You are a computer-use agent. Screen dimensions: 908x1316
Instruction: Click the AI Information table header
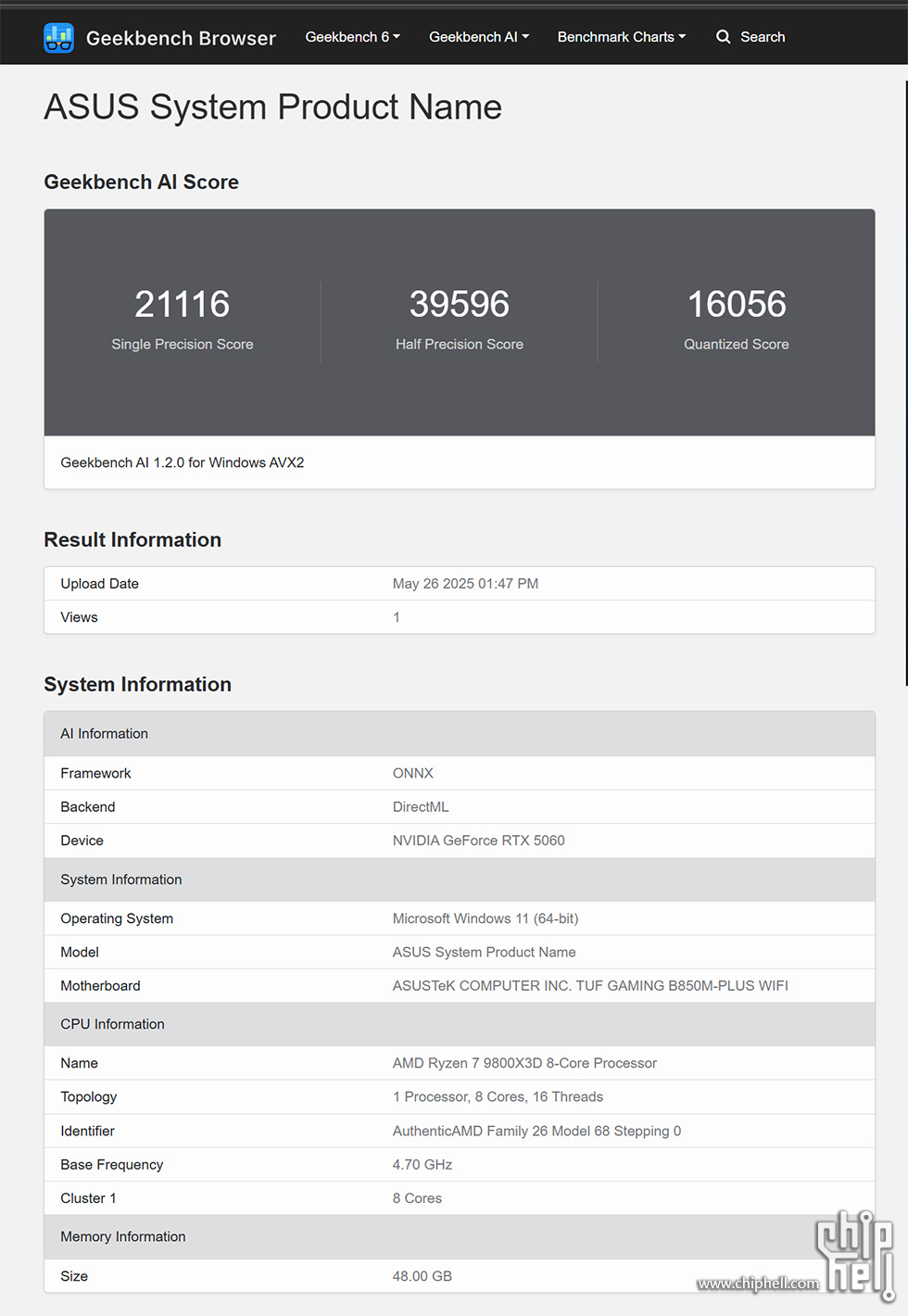pos(460,734)
